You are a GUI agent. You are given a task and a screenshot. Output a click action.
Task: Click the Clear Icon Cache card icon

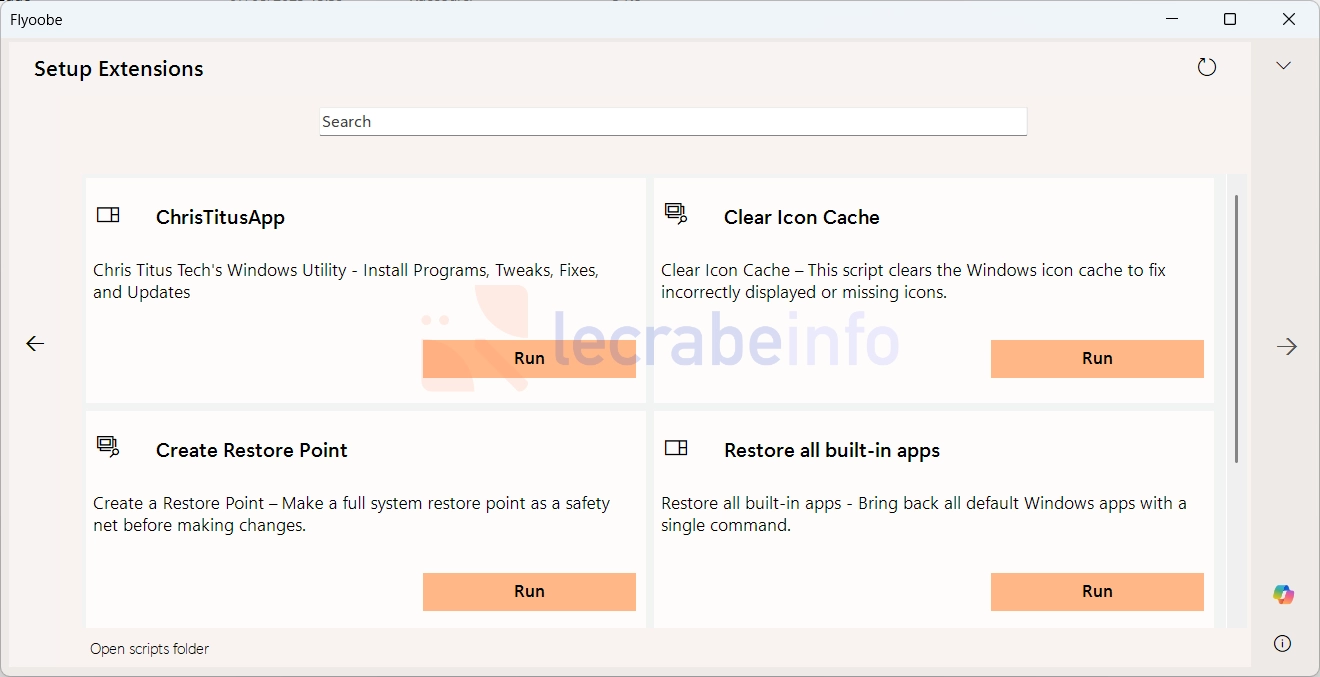pos(676,214)
